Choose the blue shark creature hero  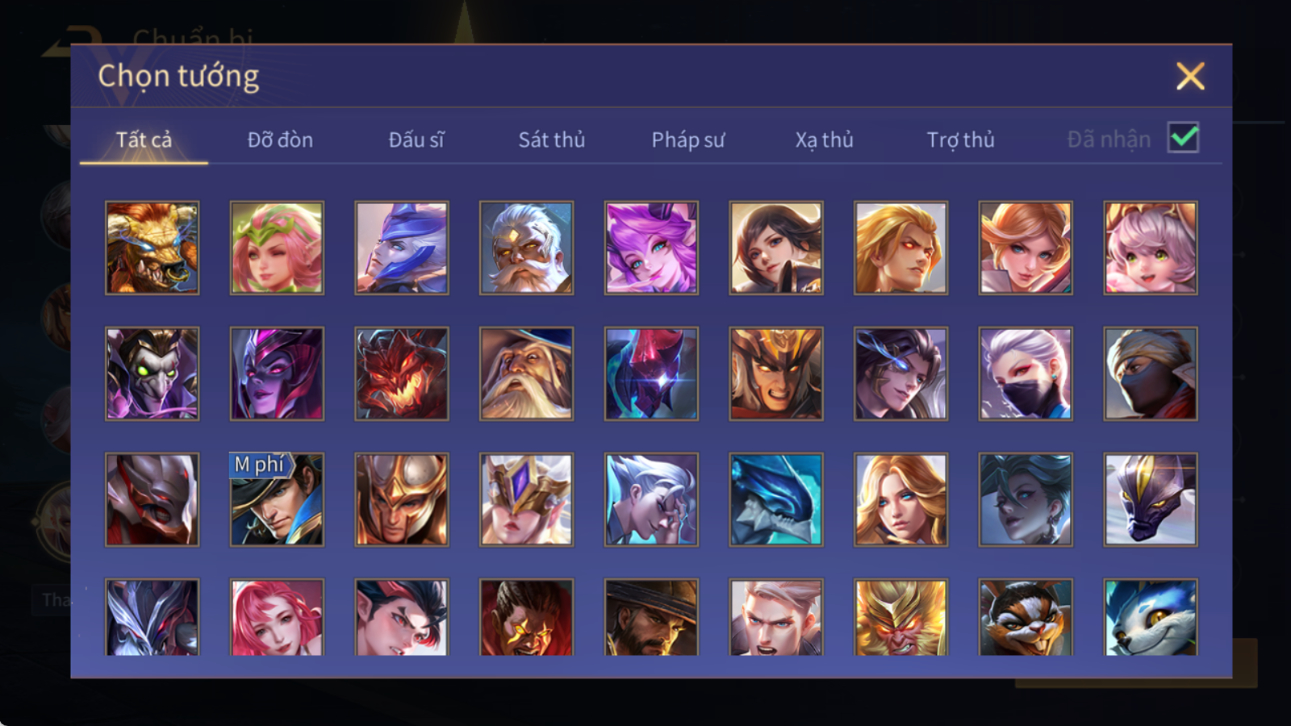(x=776, y=500)
